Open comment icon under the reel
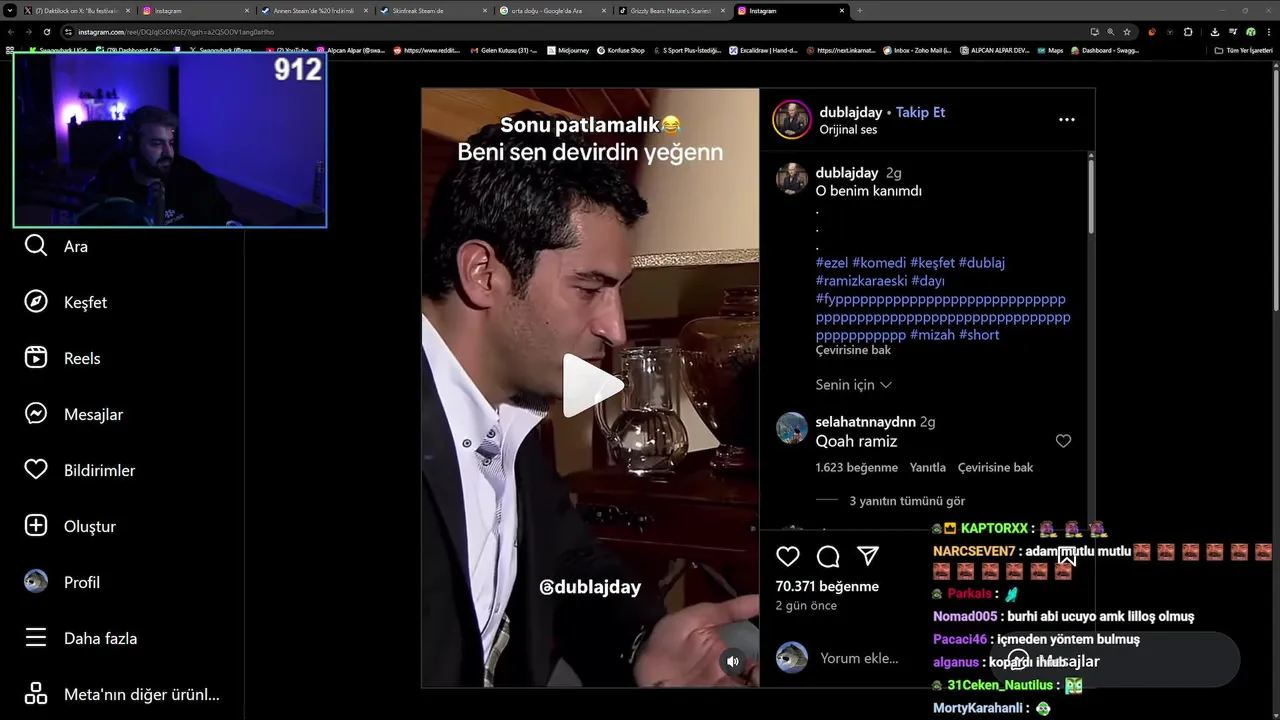This screenshot has height=720, width=1280. click(828, 557)
